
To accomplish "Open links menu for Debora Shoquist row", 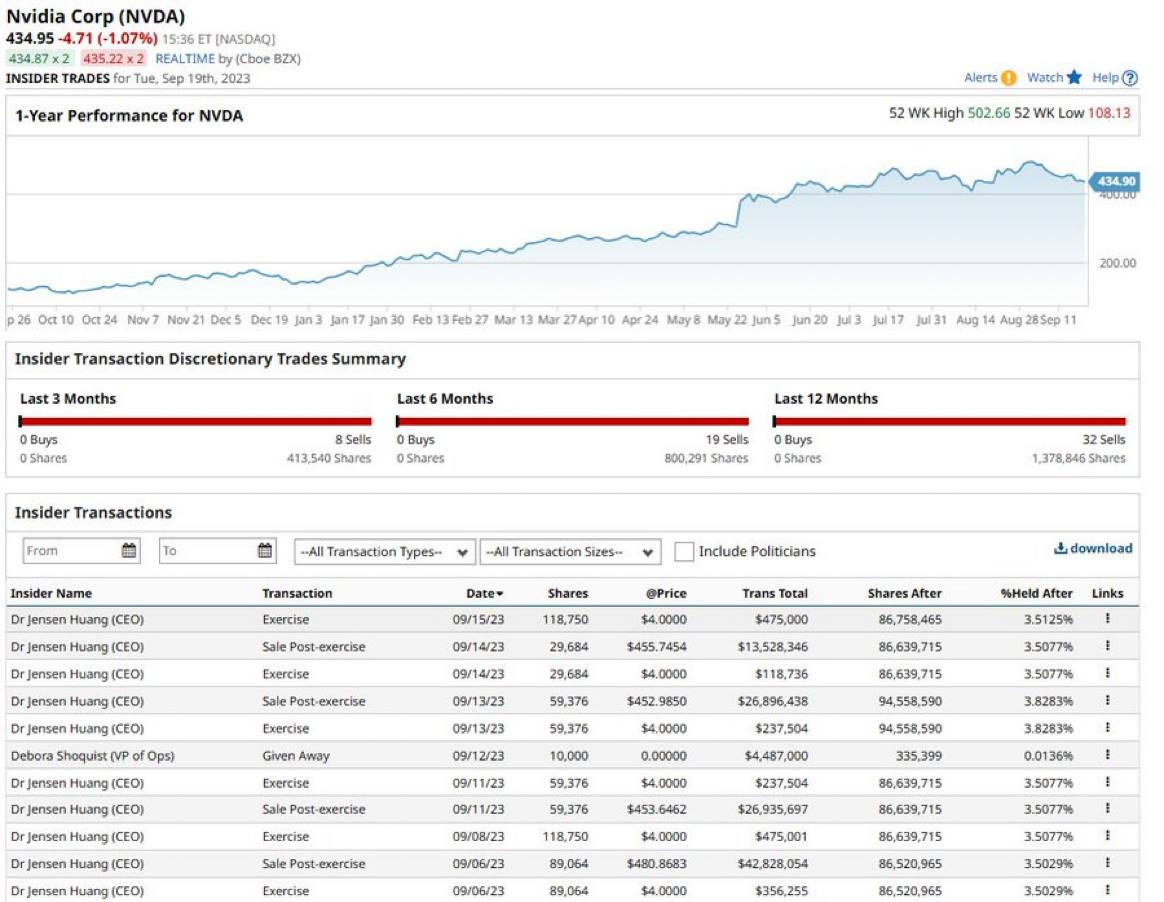I will point(1107,755).
